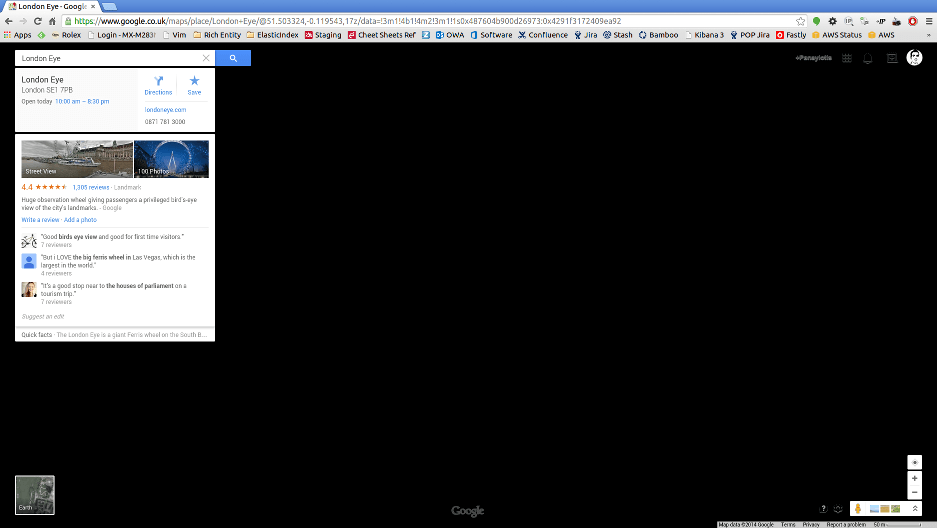Image resolution: width=937 pixels, height=528 pixels.
Task: Reload the page
Action: tap(37, 21)
